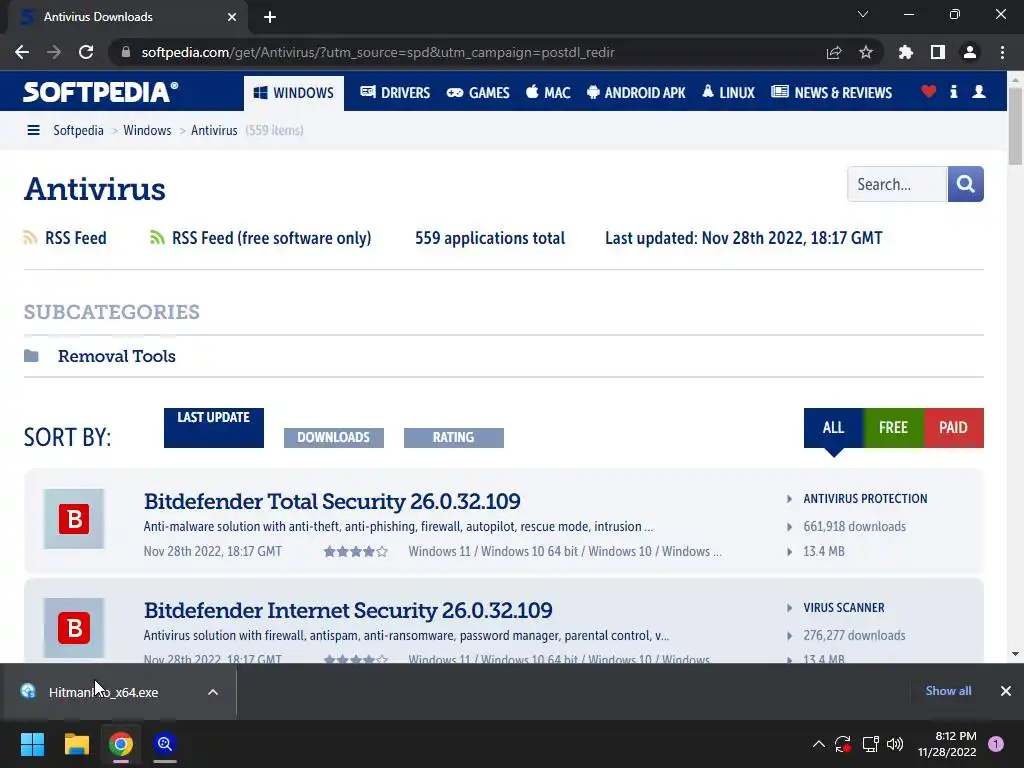This screenshot has height=768, width=1024.
Task: Open the Chrome profile avatar
Action: pos(970,52)
